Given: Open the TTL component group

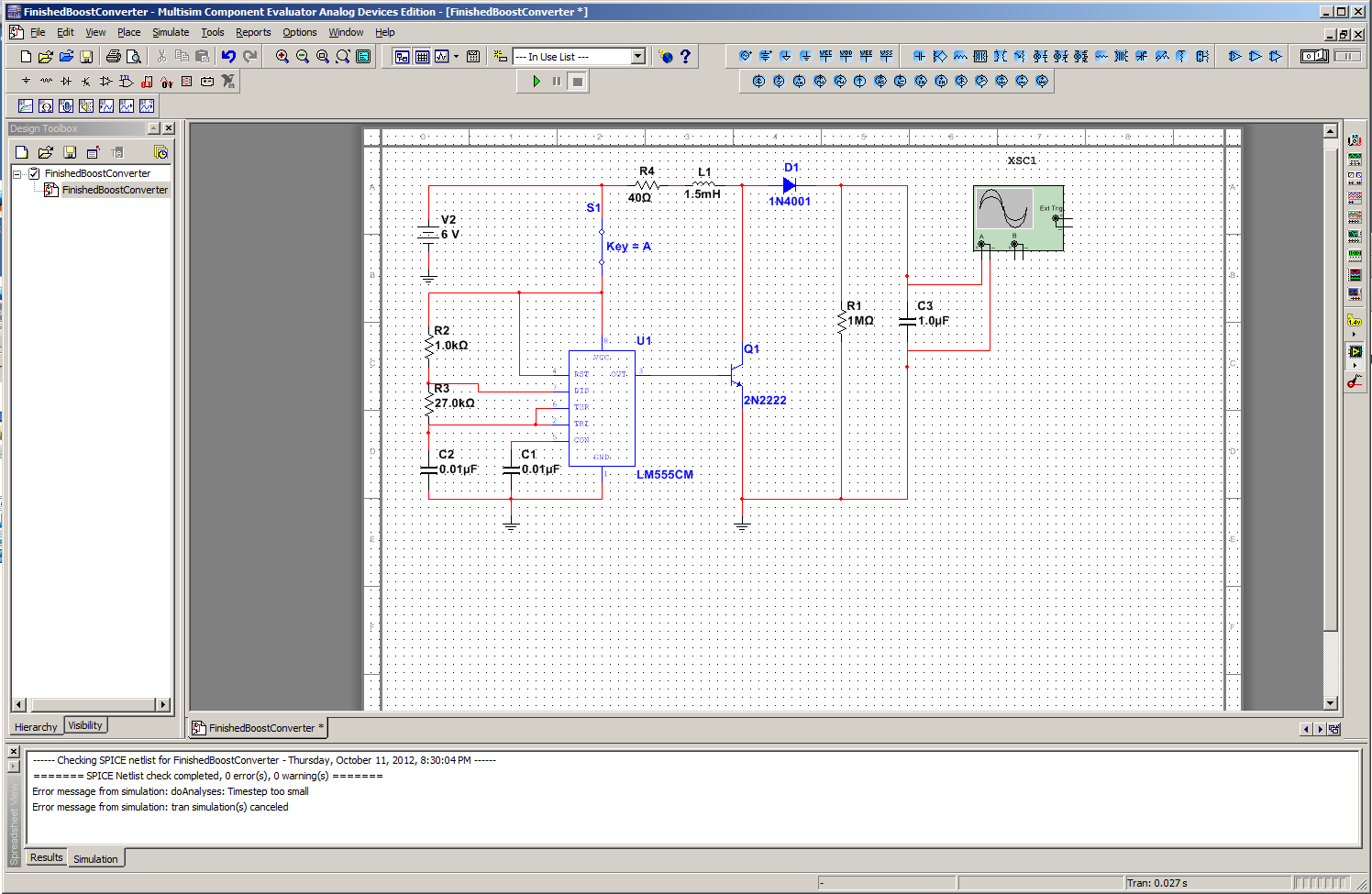Looking at the screenshot, I should (x=127, y=81).
